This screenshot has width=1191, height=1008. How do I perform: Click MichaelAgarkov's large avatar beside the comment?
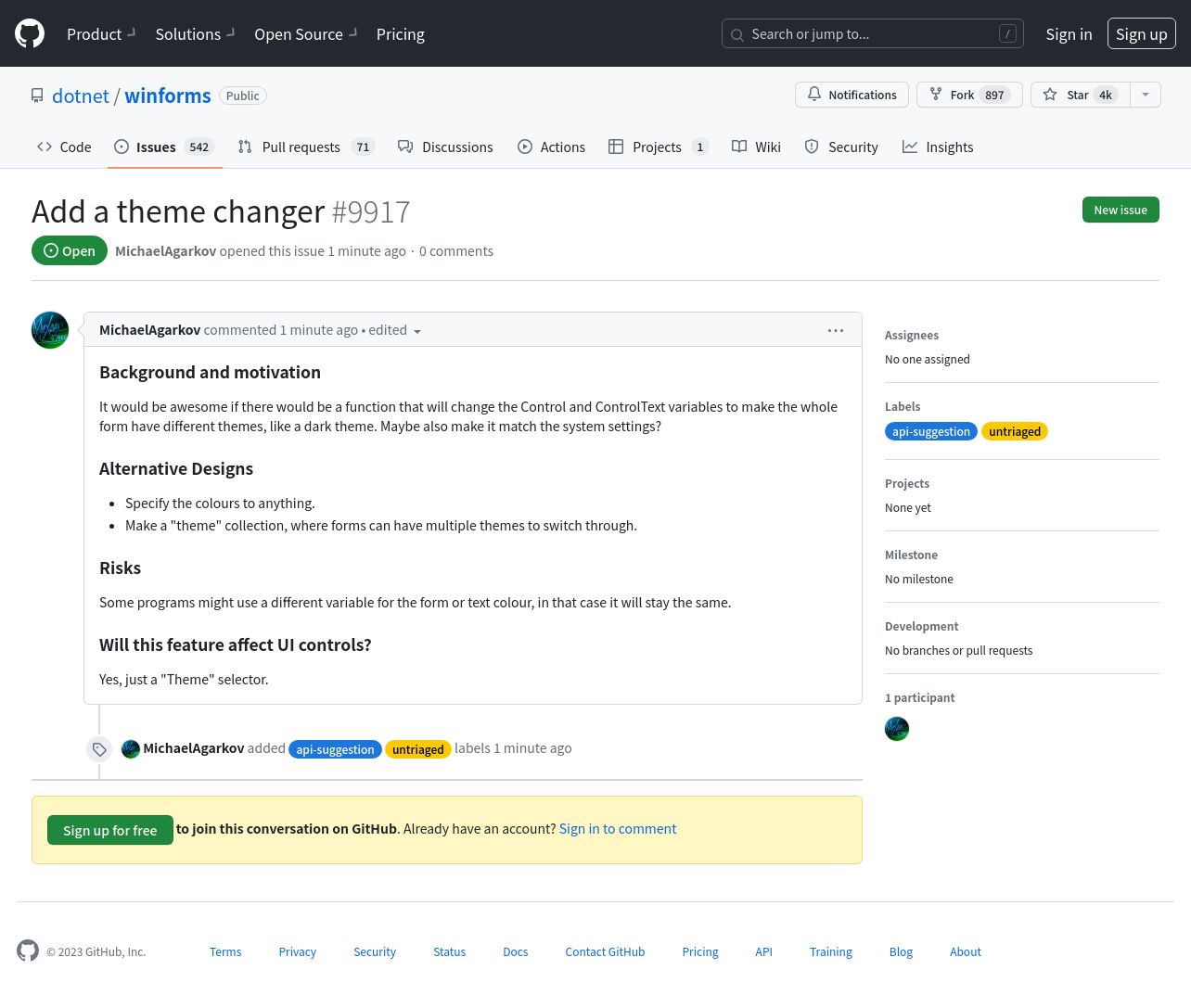pos(50,330)
